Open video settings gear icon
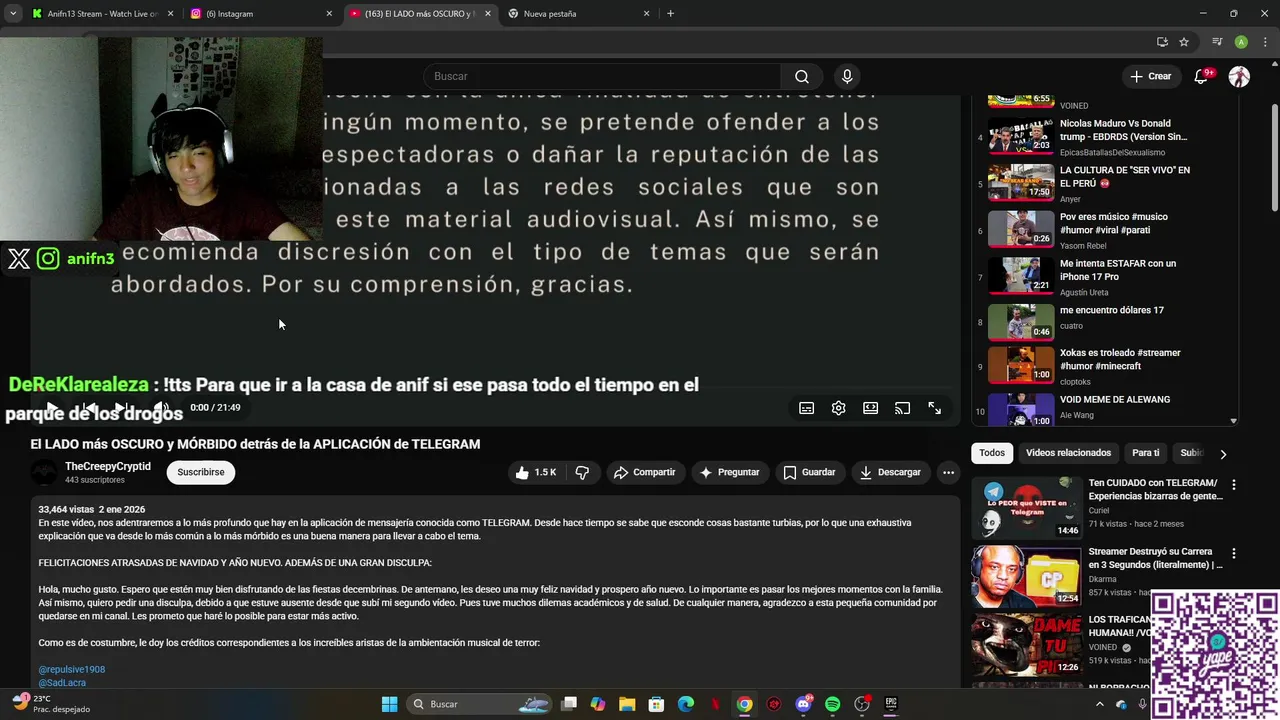This screenshot has height=720, width=1280. click(838, 408)
